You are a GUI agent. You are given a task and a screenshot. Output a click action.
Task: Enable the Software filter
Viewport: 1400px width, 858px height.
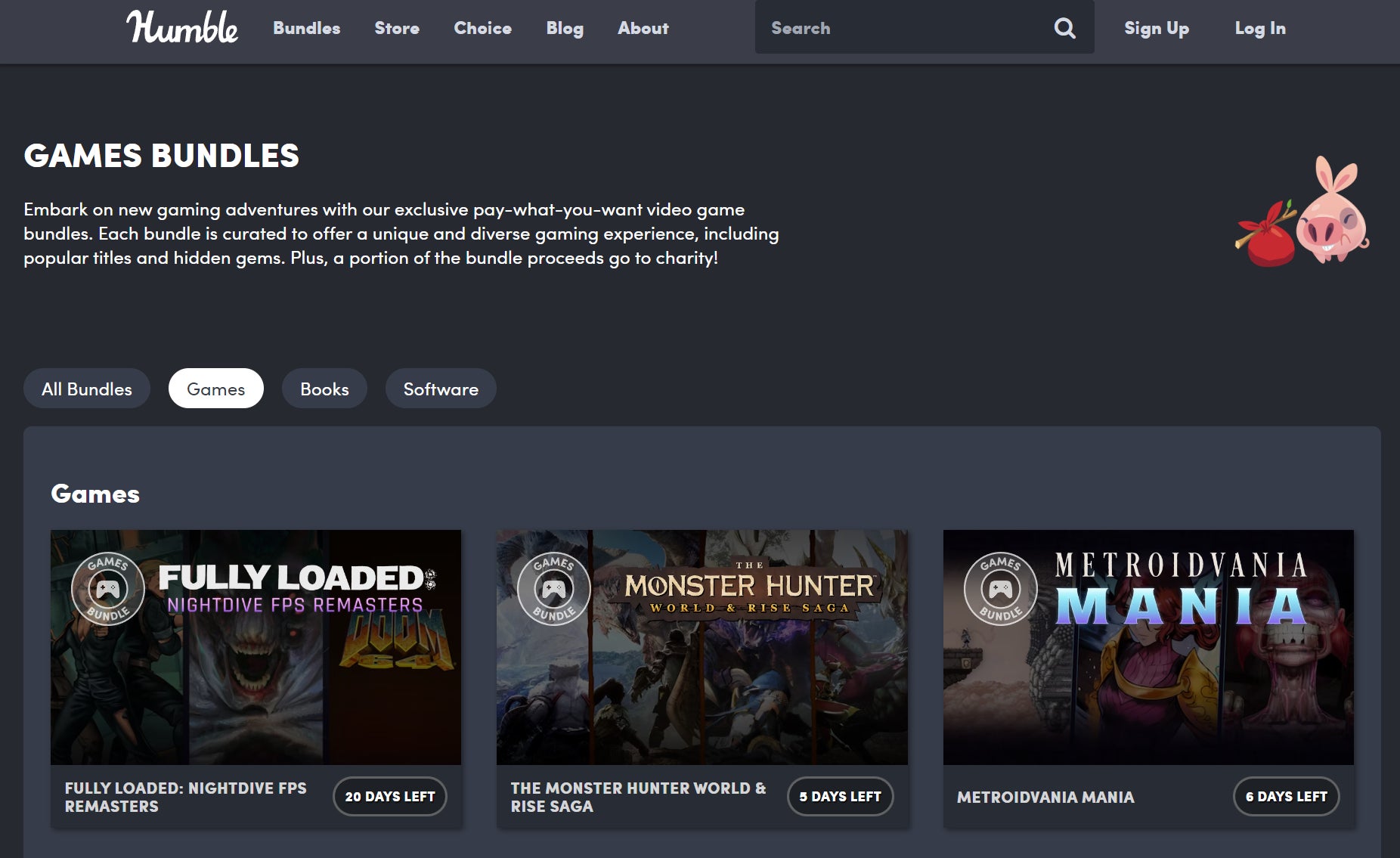click(441, 389)
